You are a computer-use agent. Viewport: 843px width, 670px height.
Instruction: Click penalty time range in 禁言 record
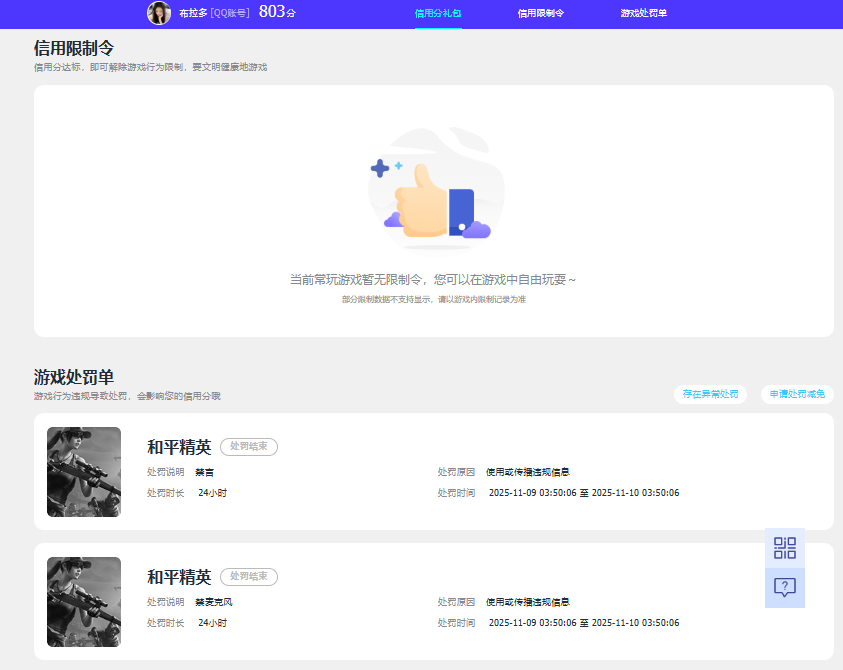[x=584, y=493]
